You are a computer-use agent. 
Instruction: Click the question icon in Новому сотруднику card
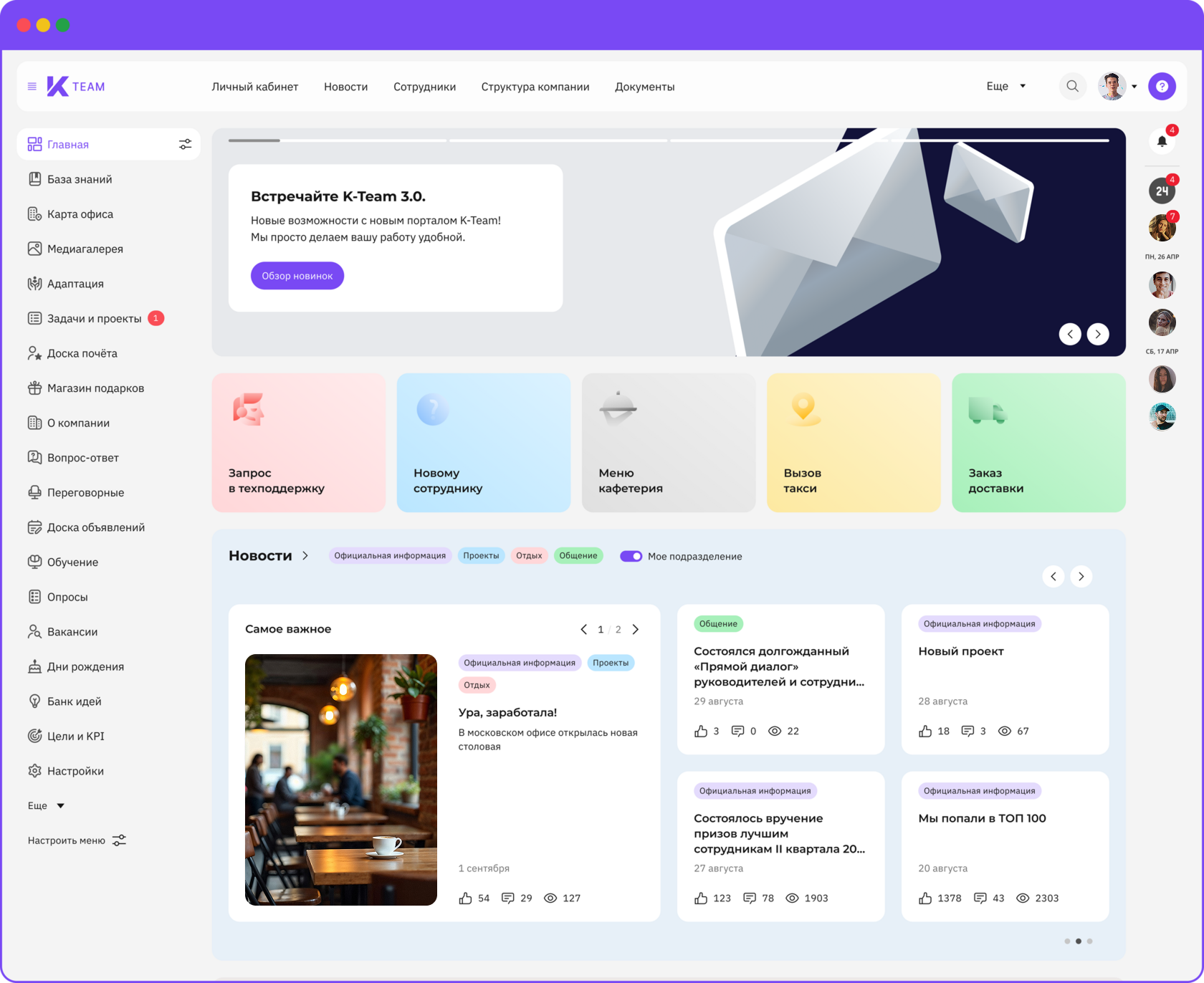pyautogui.click(x=433, y=409)
